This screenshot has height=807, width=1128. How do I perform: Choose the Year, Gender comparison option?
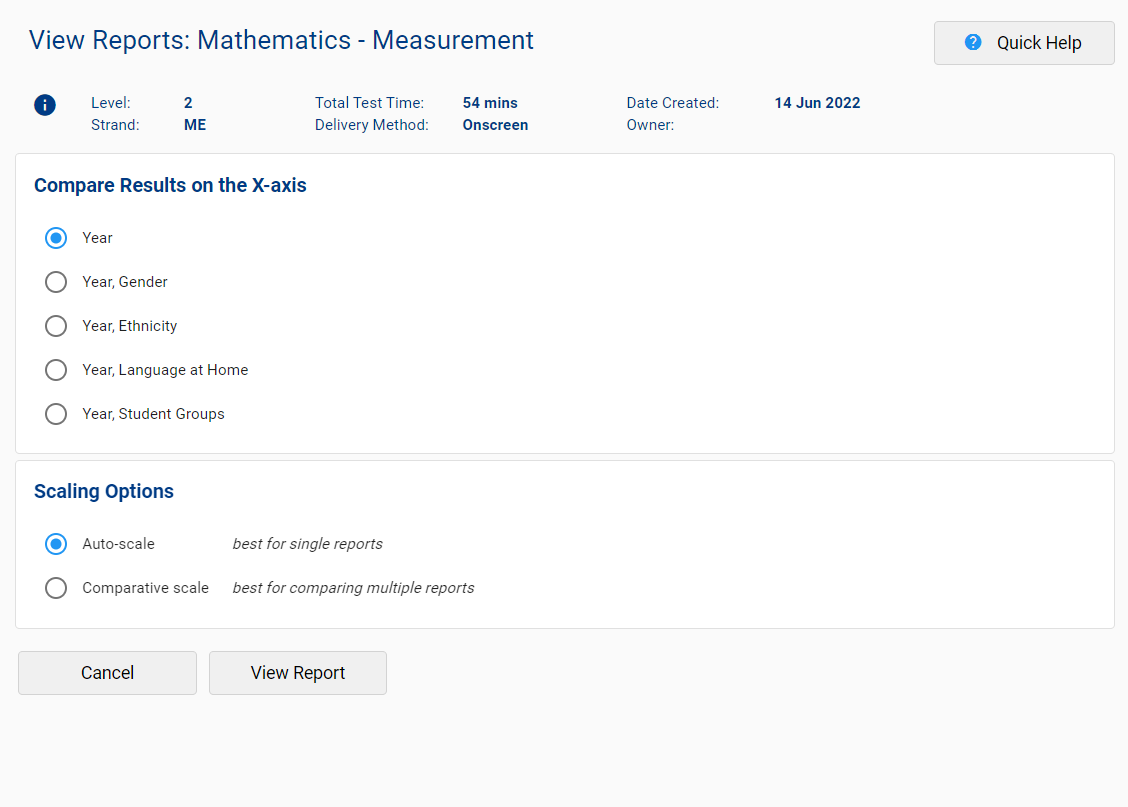click(56, 282)
